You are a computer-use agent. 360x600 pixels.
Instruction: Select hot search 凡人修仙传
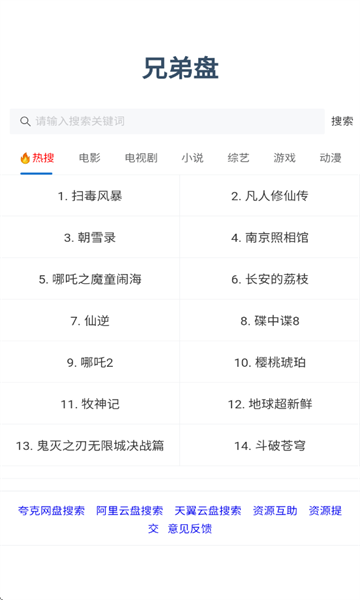point(270,196)
